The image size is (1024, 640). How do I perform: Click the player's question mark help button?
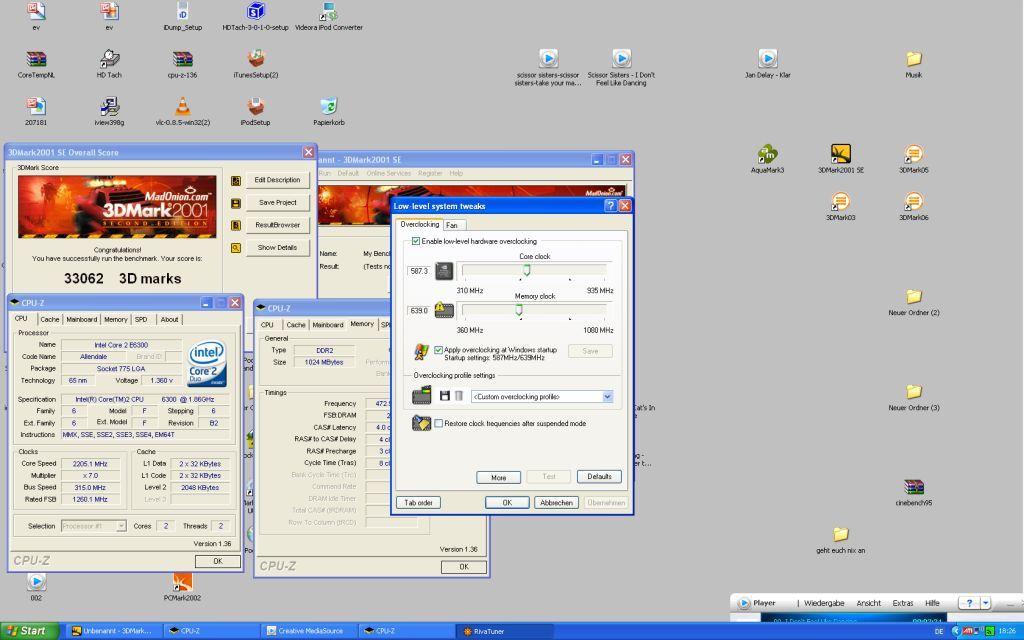pyautogui.click(x=969, y=603)
